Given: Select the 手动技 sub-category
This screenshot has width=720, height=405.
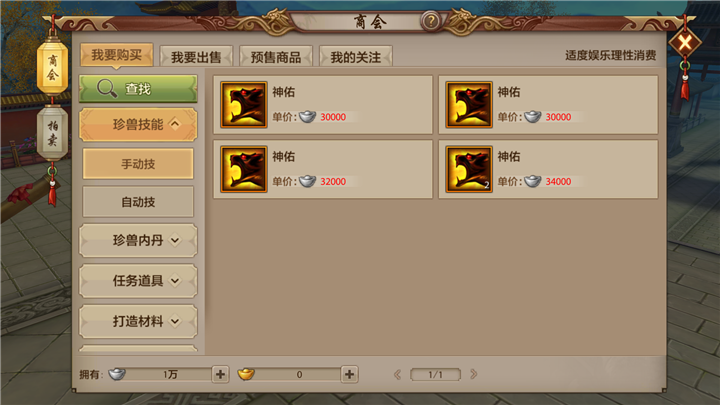Looking at the screenshot, I should click(138, 163).
